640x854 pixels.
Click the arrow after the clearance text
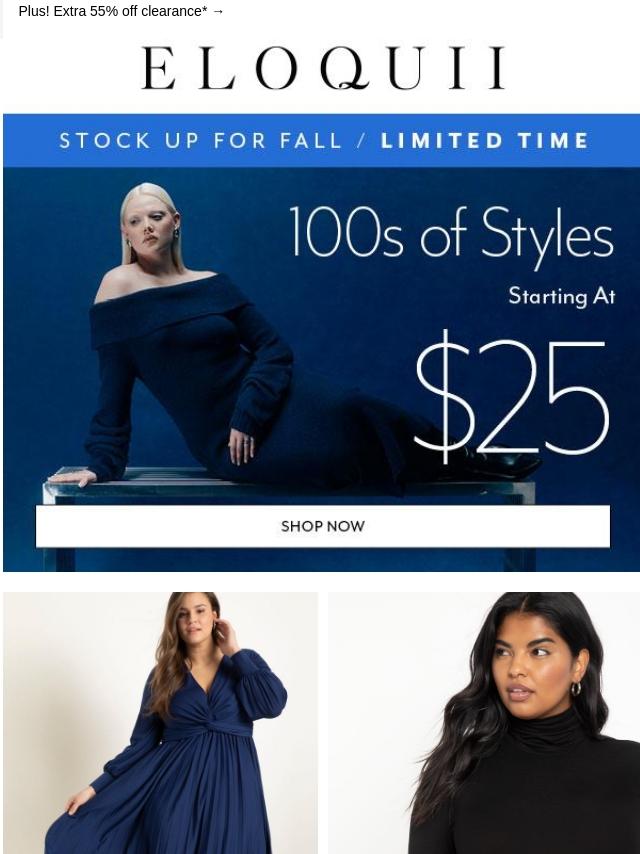tap(218, 11)
